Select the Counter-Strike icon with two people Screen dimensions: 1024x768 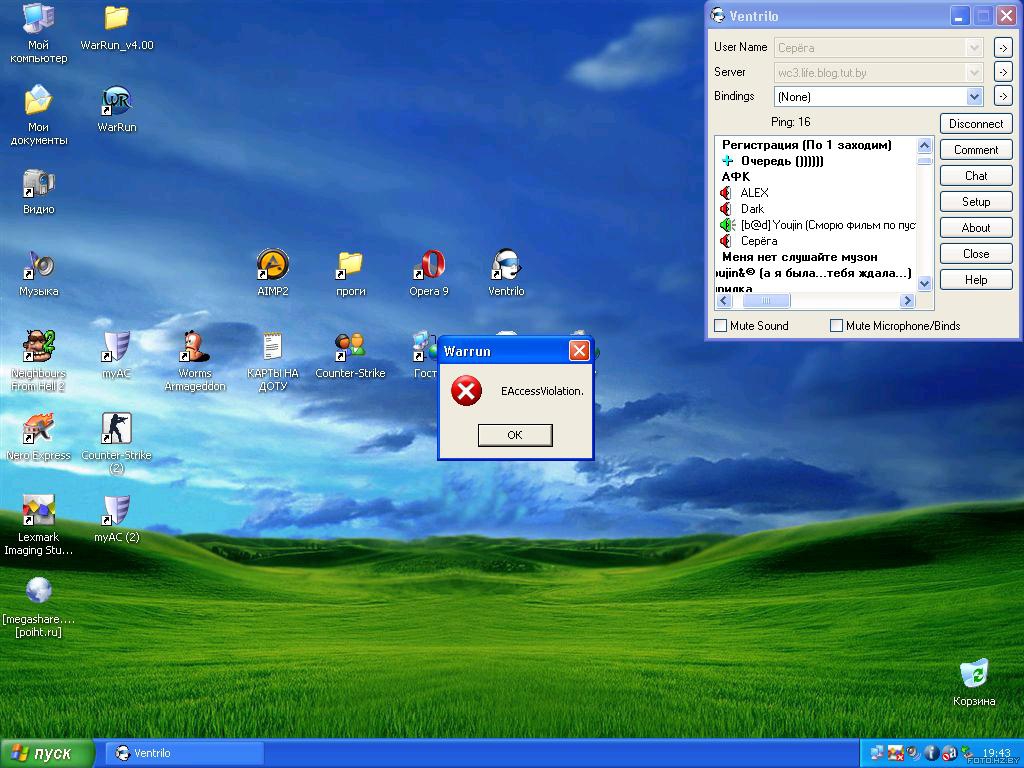[x=350, y=346]
